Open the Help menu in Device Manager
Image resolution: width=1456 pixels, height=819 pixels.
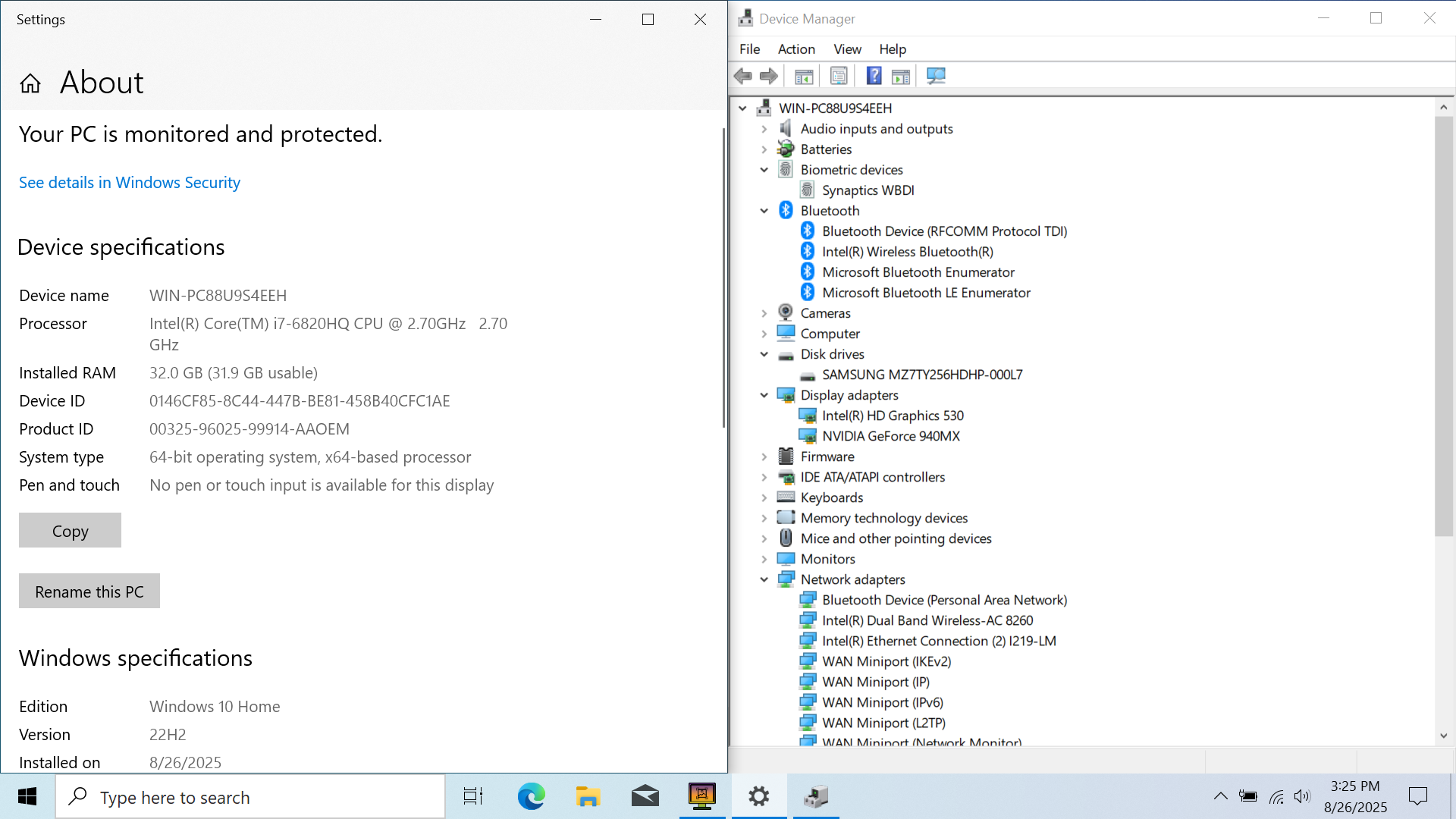pyautogui.click(x=893, y=49)
